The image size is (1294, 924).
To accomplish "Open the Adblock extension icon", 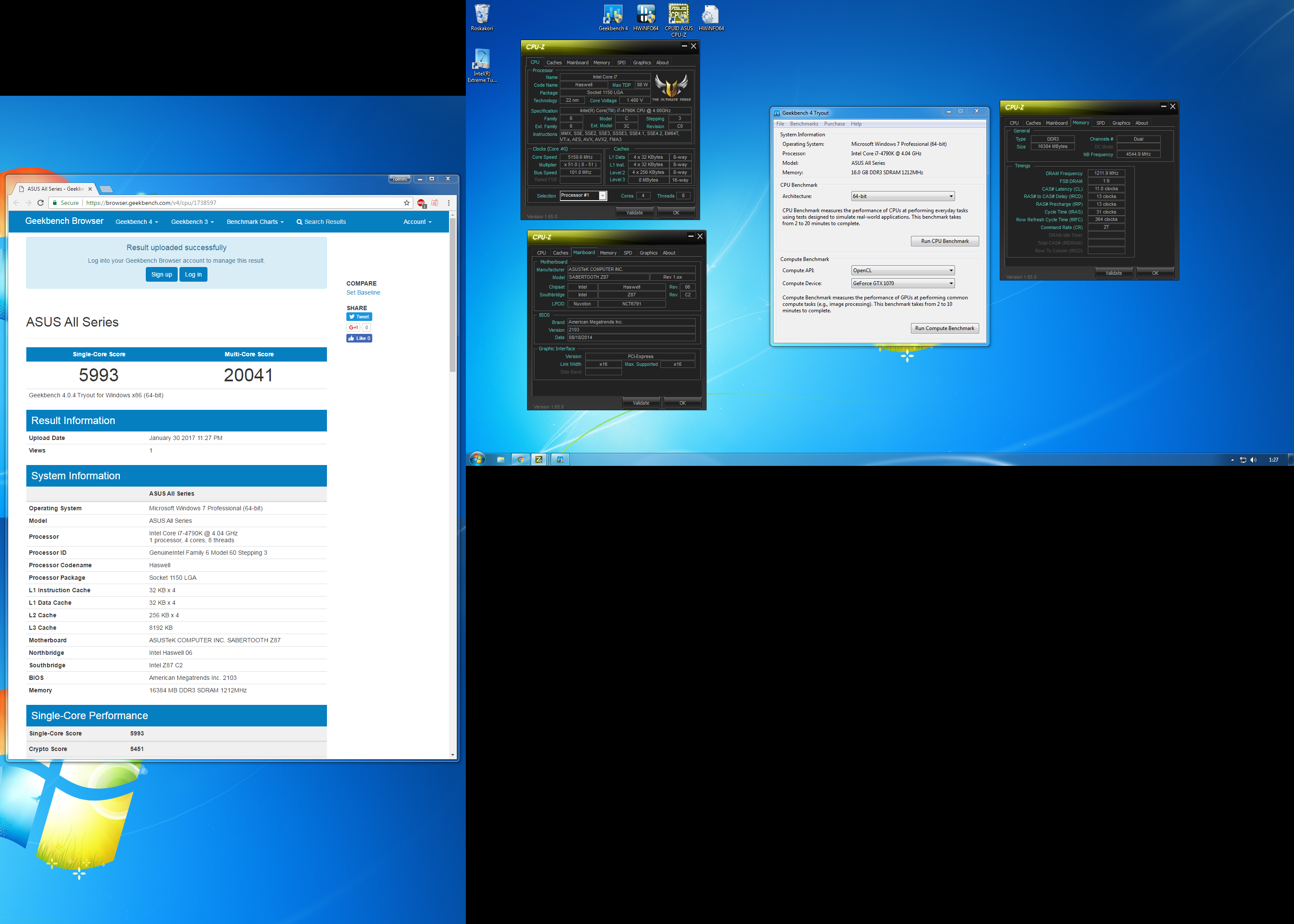I will [x=421, y=203].
